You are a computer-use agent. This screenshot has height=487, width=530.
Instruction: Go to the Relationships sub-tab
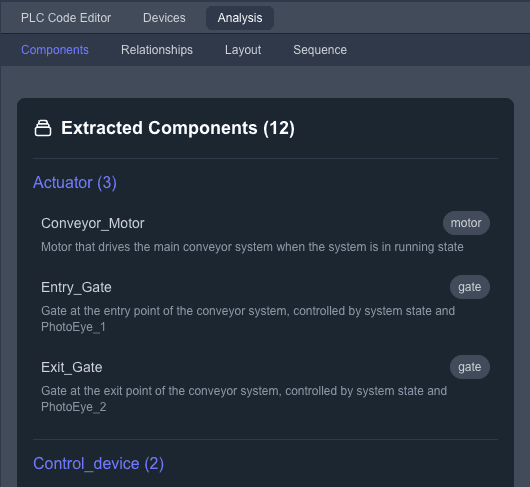tap(157, 50)
